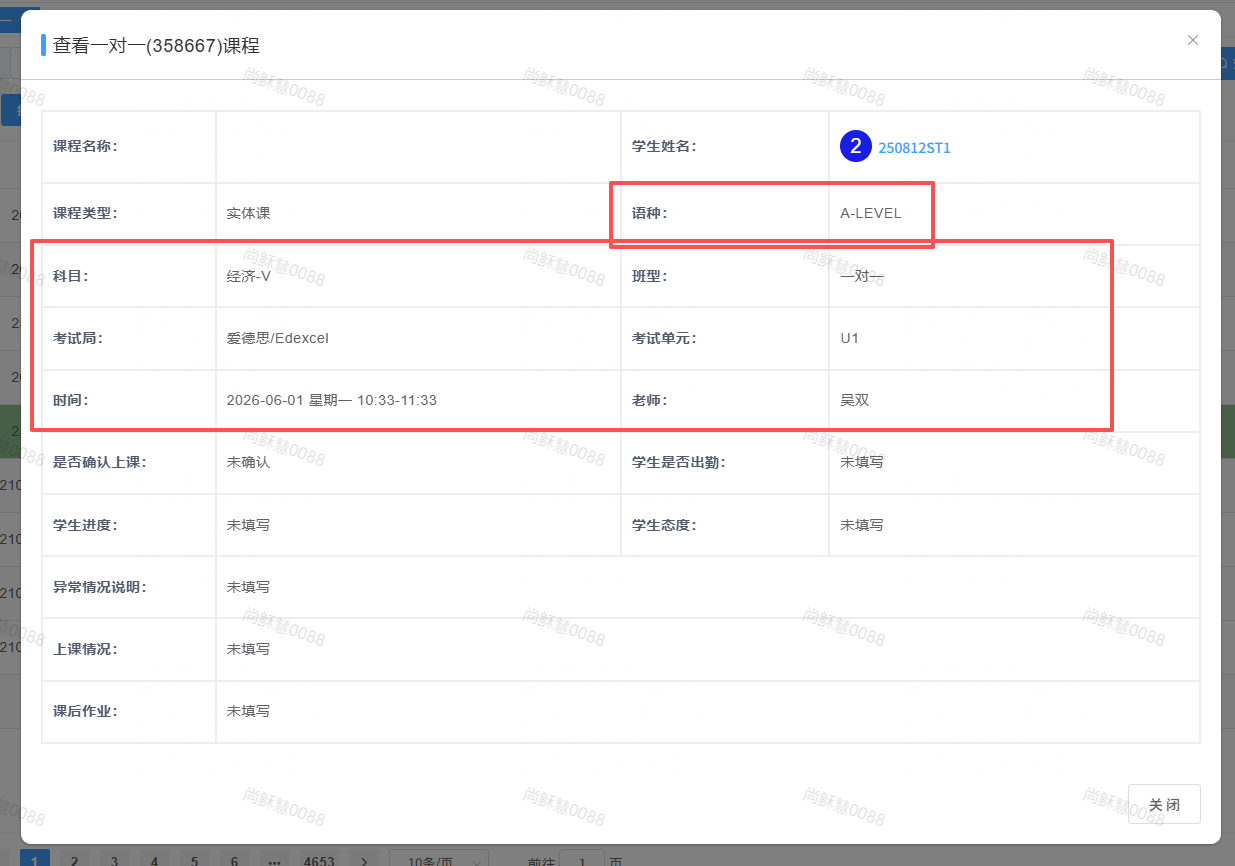Click the 爱德思/Edexcel value
This screenshot has width=1235, height=866.
[278, 338]
